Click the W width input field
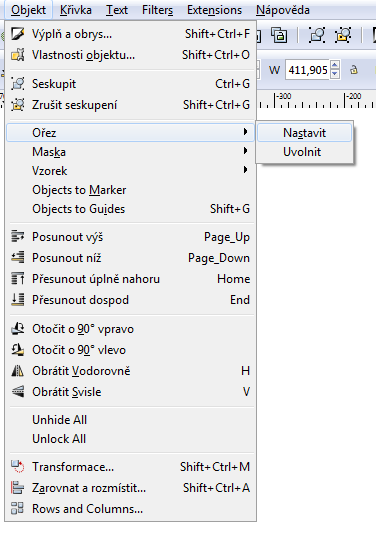The width and height of the screenshot is (376, 534). (308, 70)
